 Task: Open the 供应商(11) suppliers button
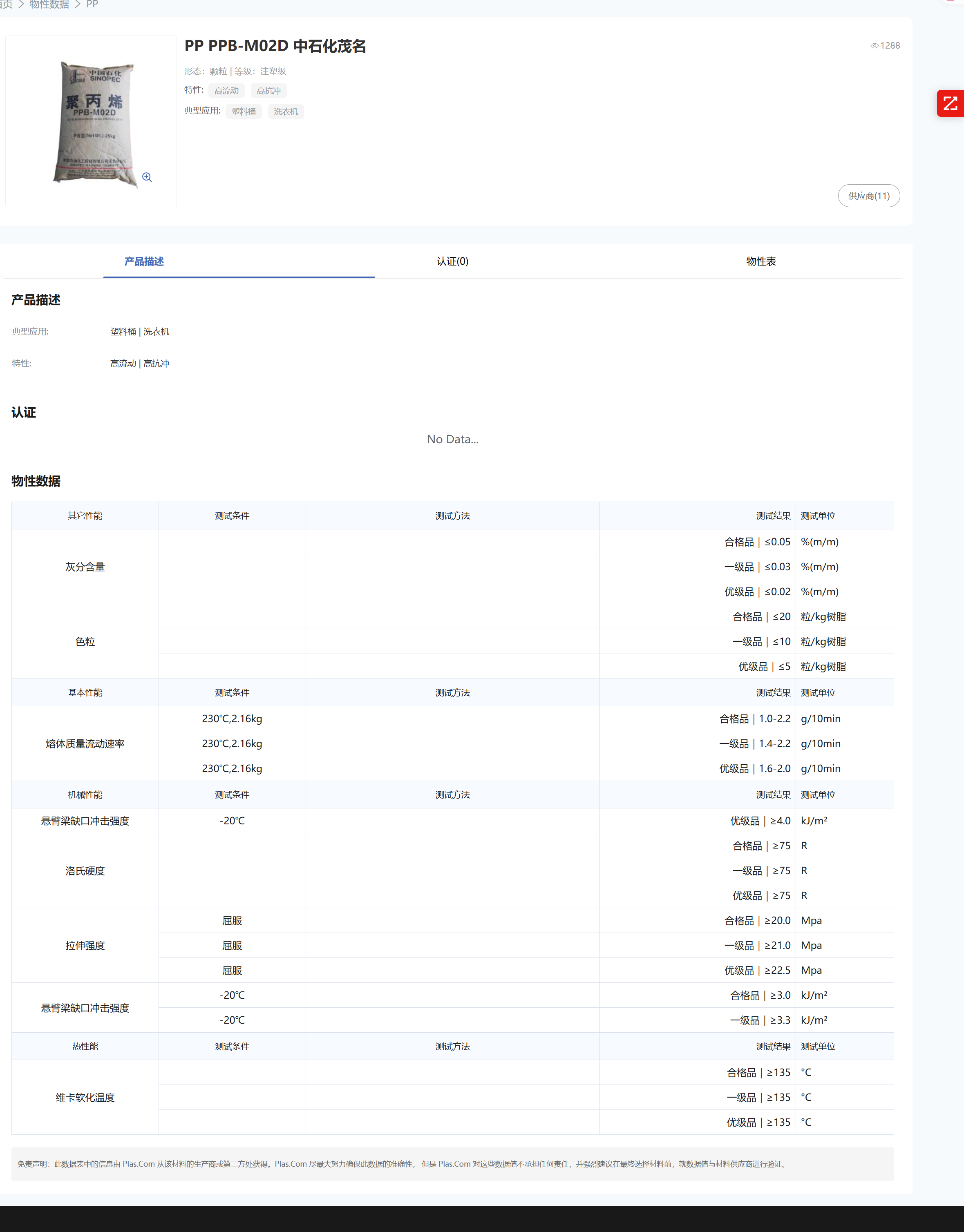click(869, 196)
